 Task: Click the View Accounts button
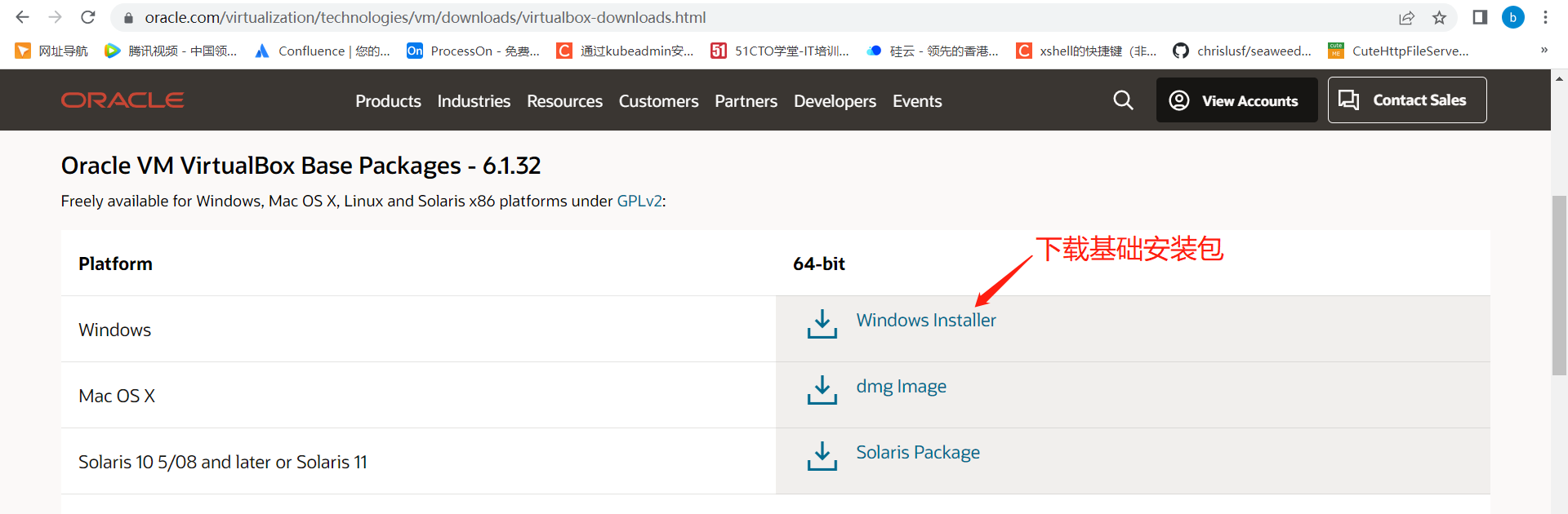tap(1236, 100)
